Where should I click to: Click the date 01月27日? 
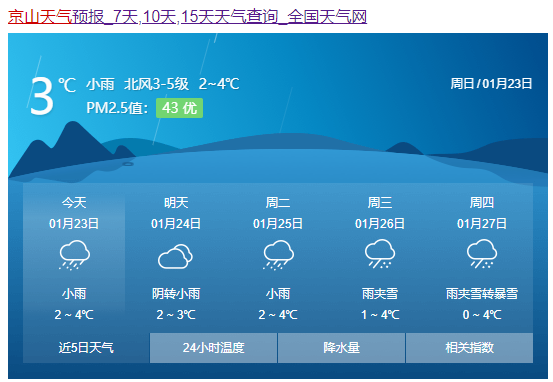tap(482, 224)
